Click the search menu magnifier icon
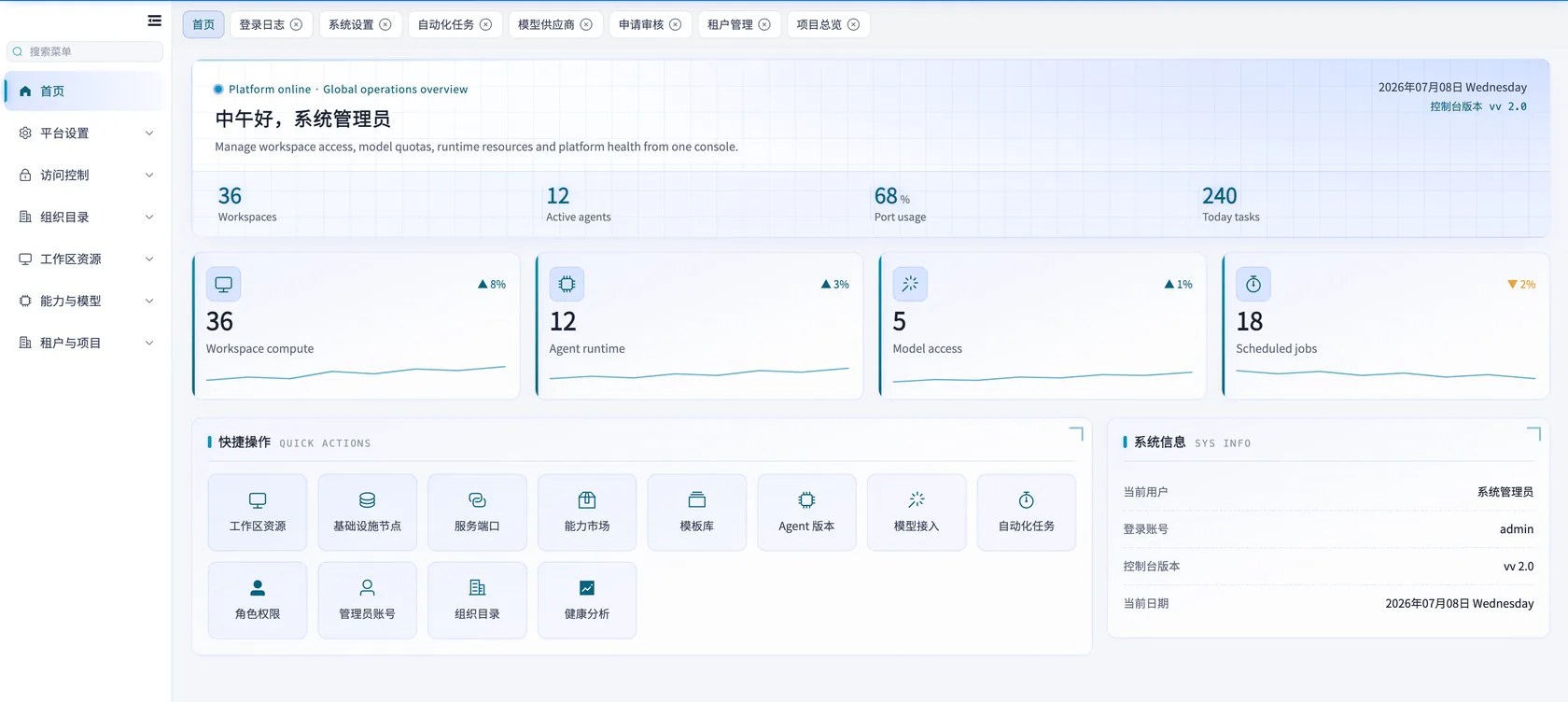Image resolution: width=1568 pixels, height=702 pixels. [x=18, y=51]
